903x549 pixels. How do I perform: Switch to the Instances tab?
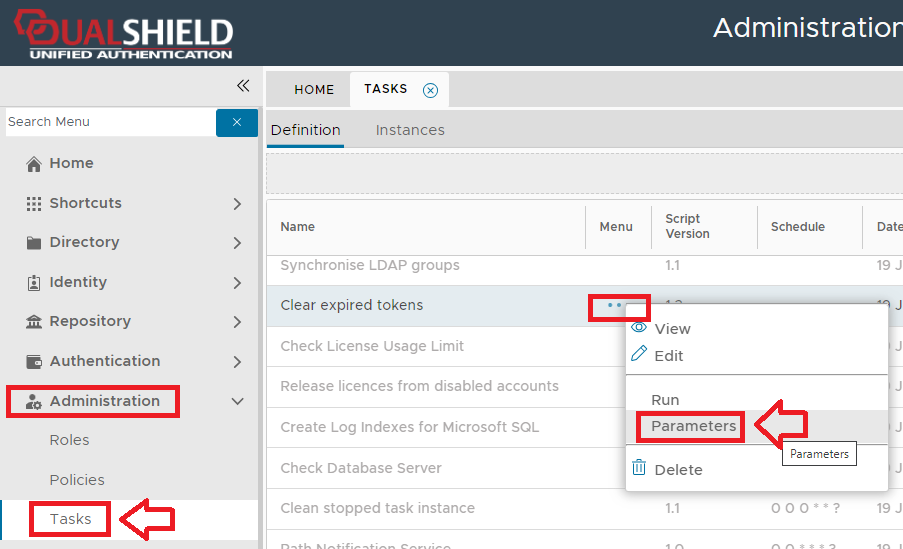(410, 130)
